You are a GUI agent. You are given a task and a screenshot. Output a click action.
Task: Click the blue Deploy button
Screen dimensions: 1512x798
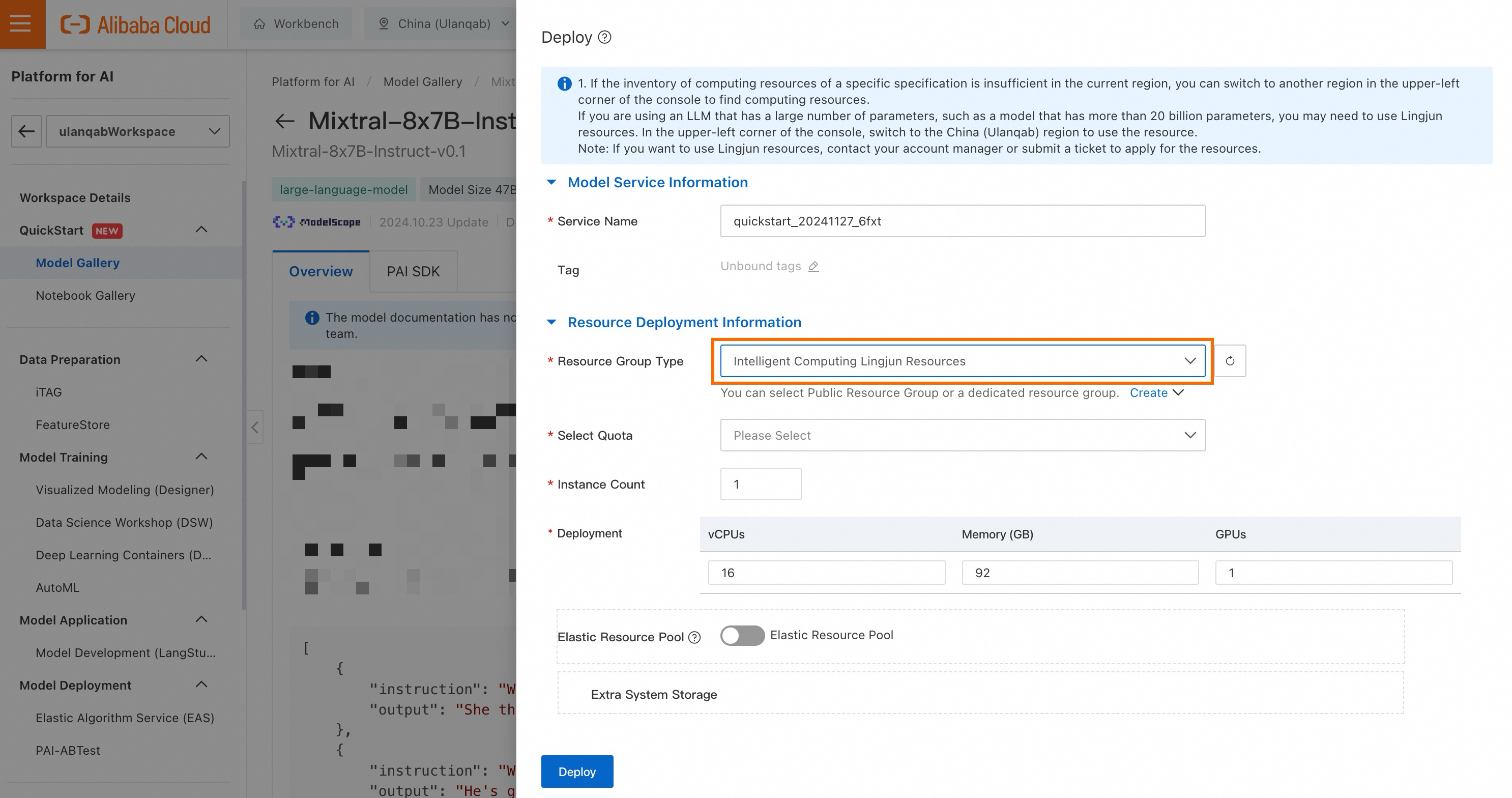[577, 772]
